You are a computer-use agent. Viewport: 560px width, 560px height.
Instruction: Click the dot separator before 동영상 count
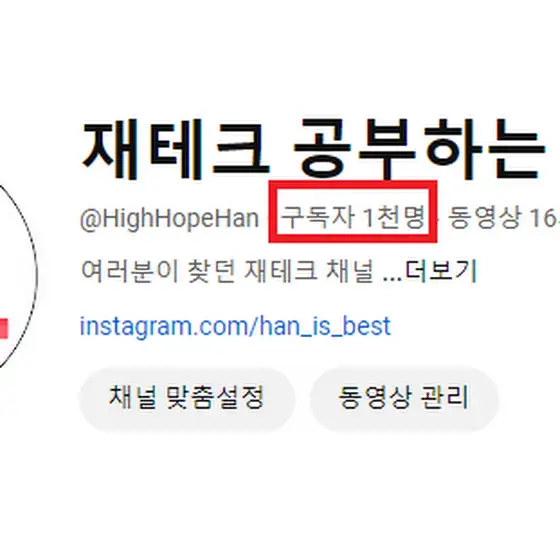tap(439, 219)
